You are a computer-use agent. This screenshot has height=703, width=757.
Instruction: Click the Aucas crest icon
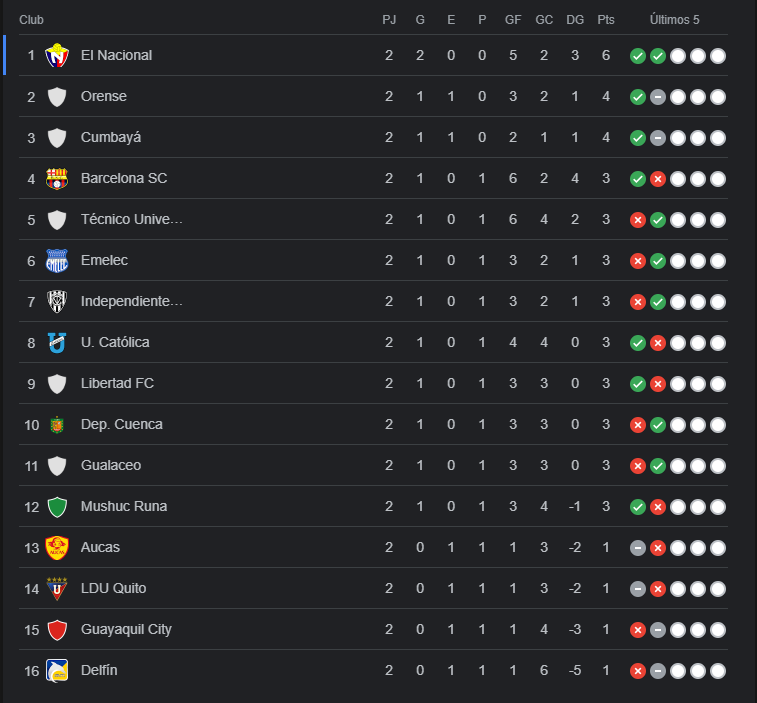point(57,548)
